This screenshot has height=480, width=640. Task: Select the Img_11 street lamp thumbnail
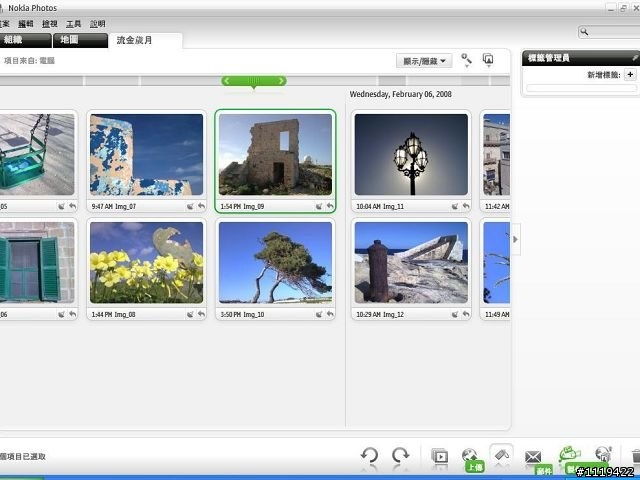point(411,155)
